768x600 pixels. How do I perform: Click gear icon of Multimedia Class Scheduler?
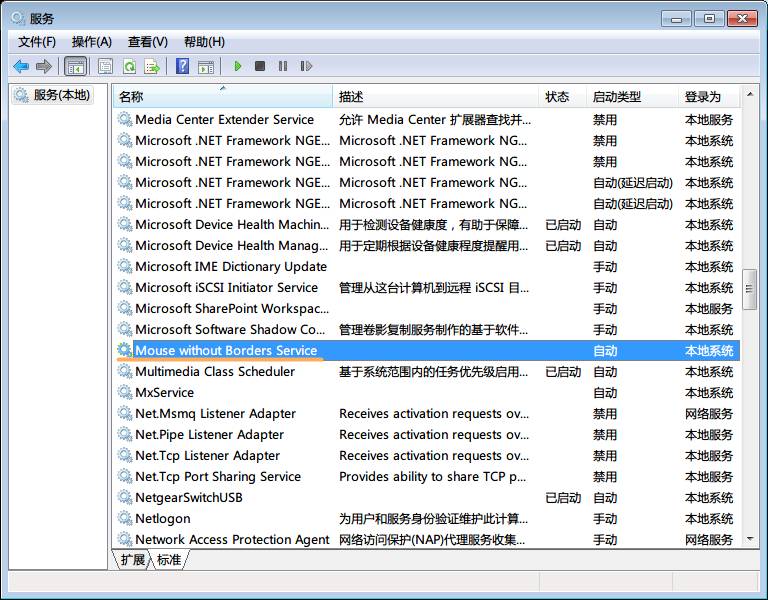tap(125, 371)
